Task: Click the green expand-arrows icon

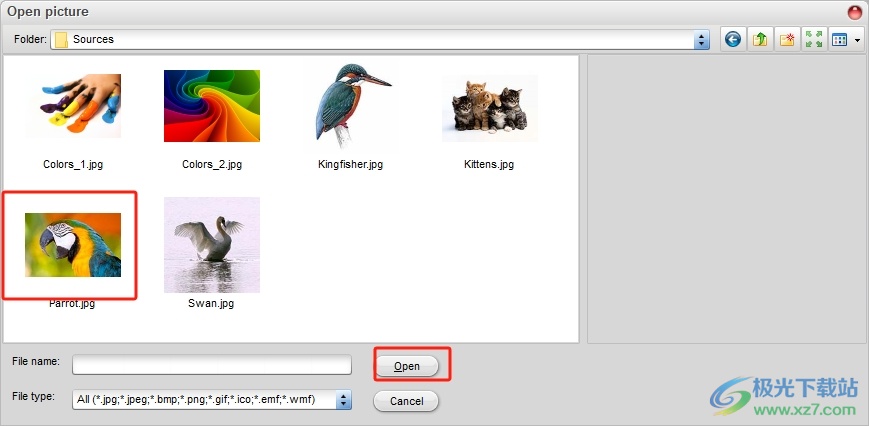Action: coord(814,39)
